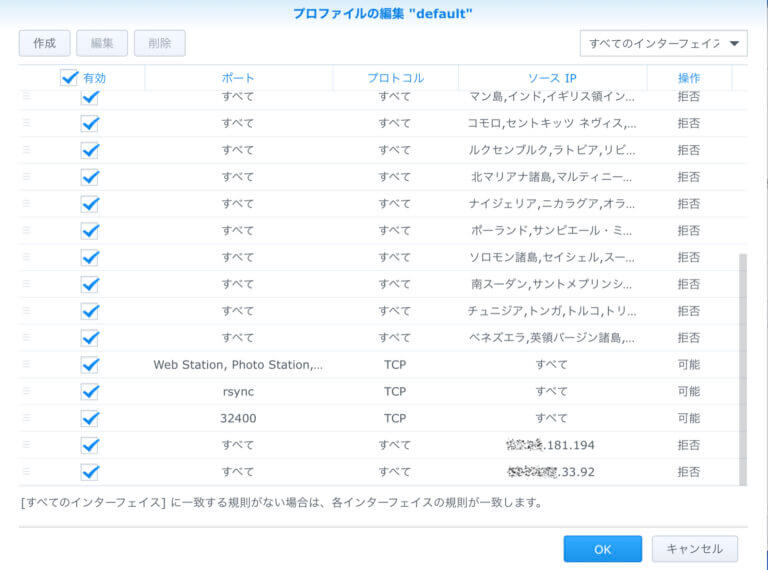Image resolution: width=768 pixels, height=570 pixels.
Task: Uncheck the ナイジェリア,ニカラグア rule checkbox
Action: 90,204
